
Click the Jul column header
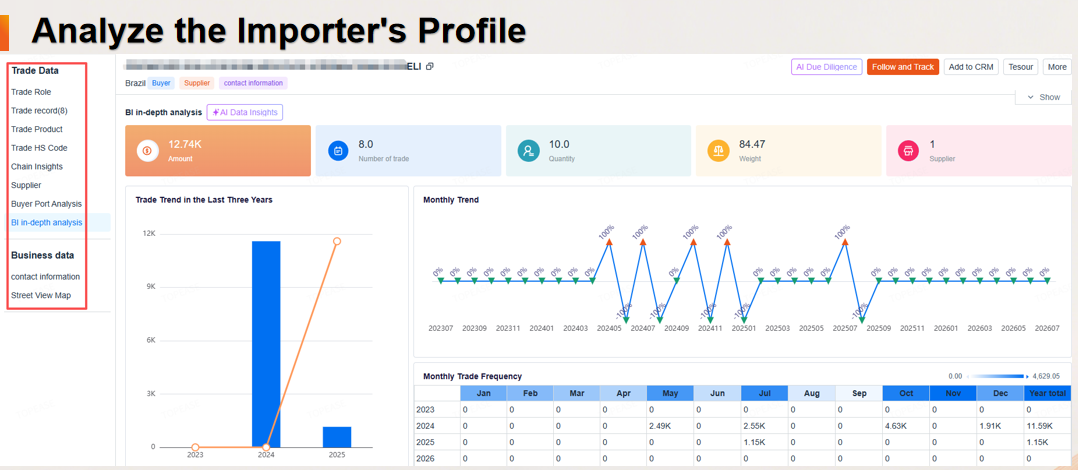tap(764, 394)
